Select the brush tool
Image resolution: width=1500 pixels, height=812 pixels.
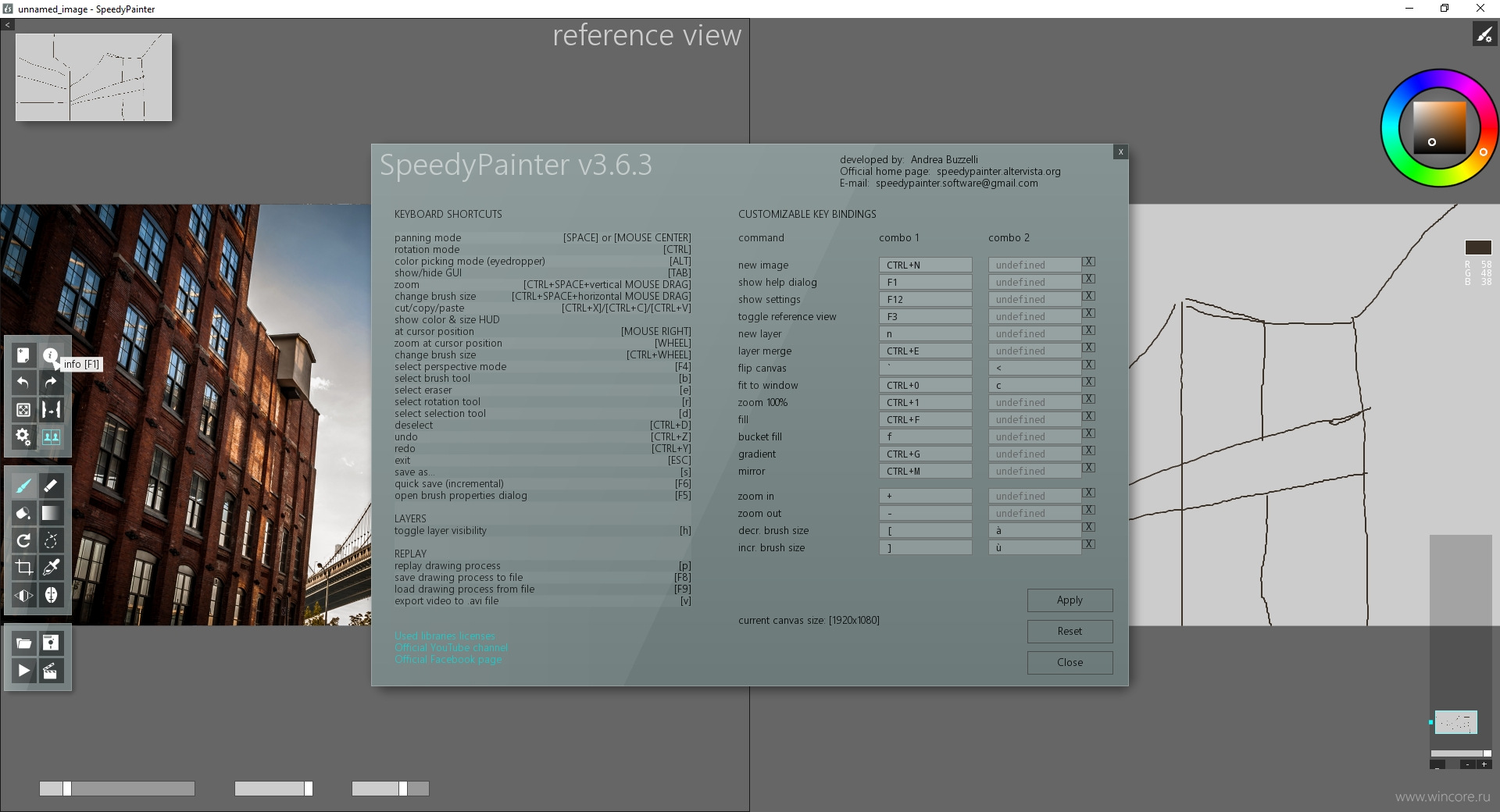23,486
